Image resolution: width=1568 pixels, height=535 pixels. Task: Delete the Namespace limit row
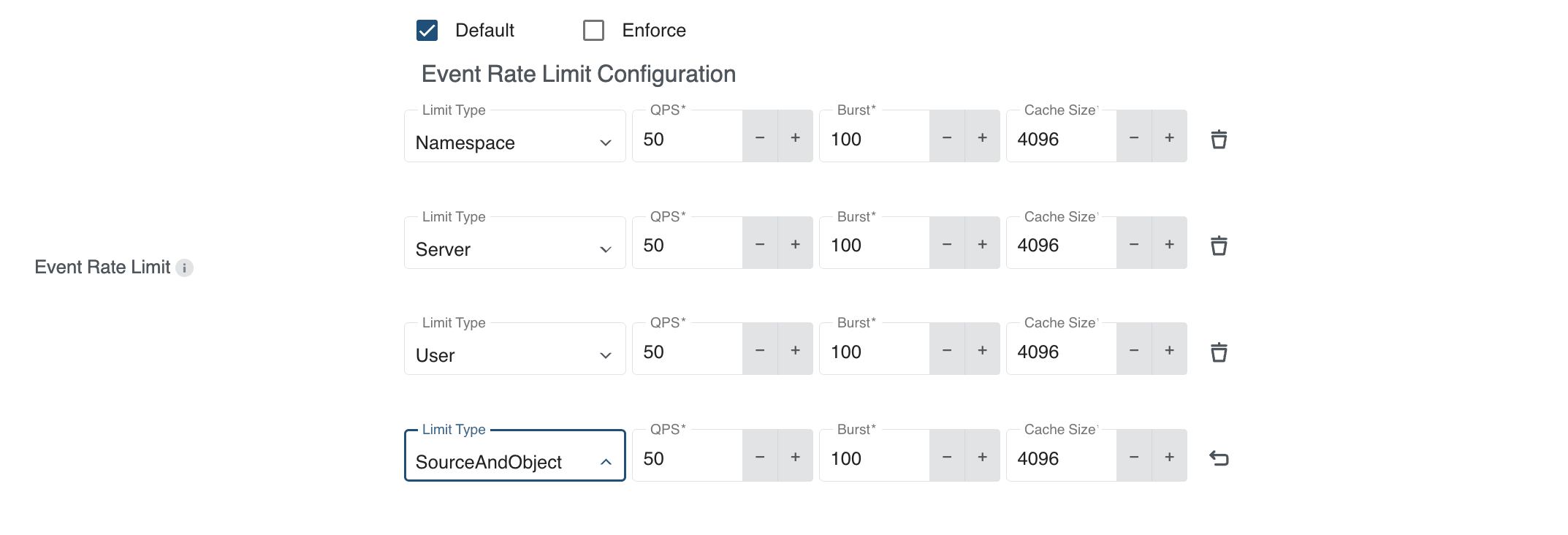[1218, 139]
